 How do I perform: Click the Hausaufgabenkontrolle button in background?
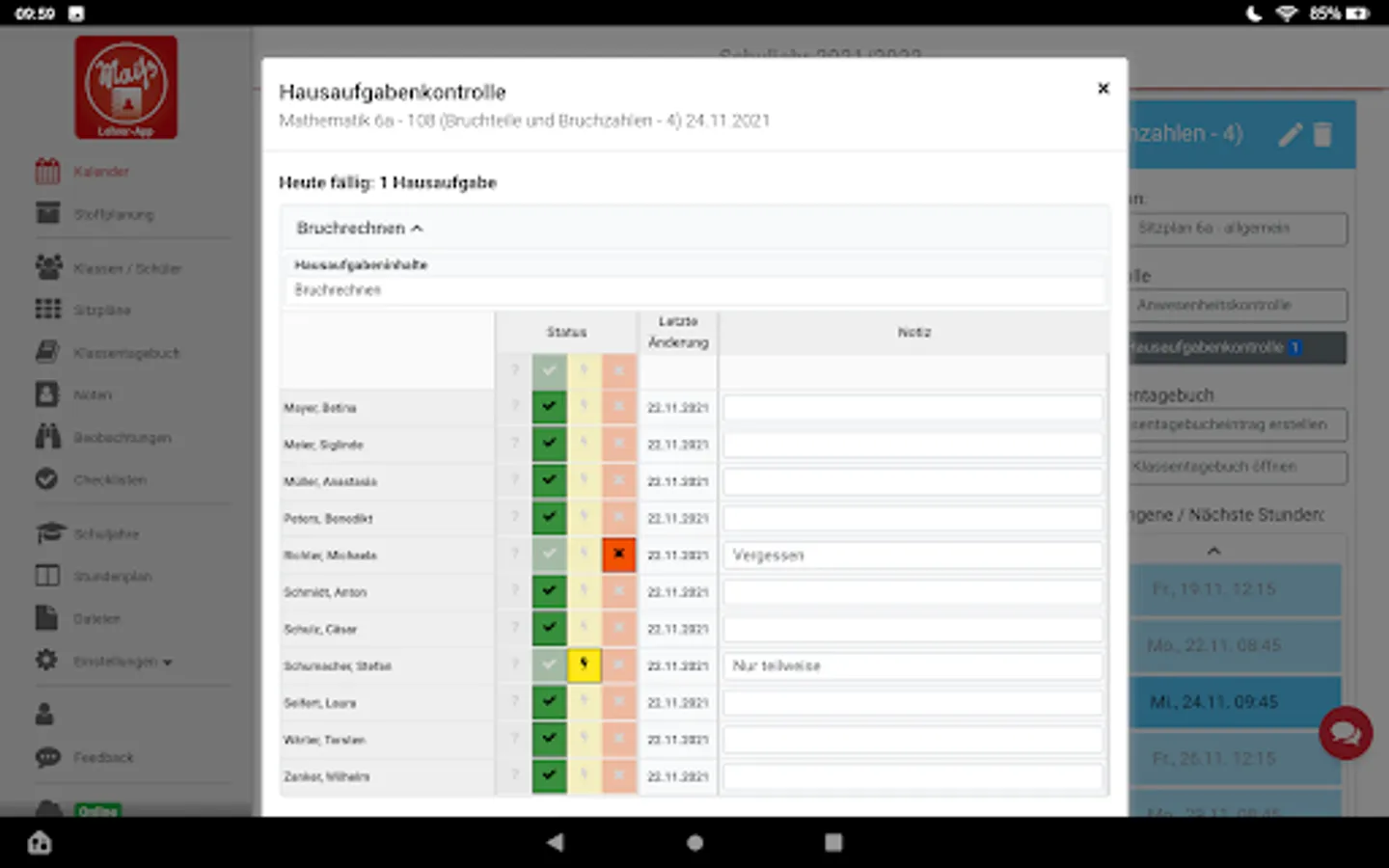coord(1238,348)
